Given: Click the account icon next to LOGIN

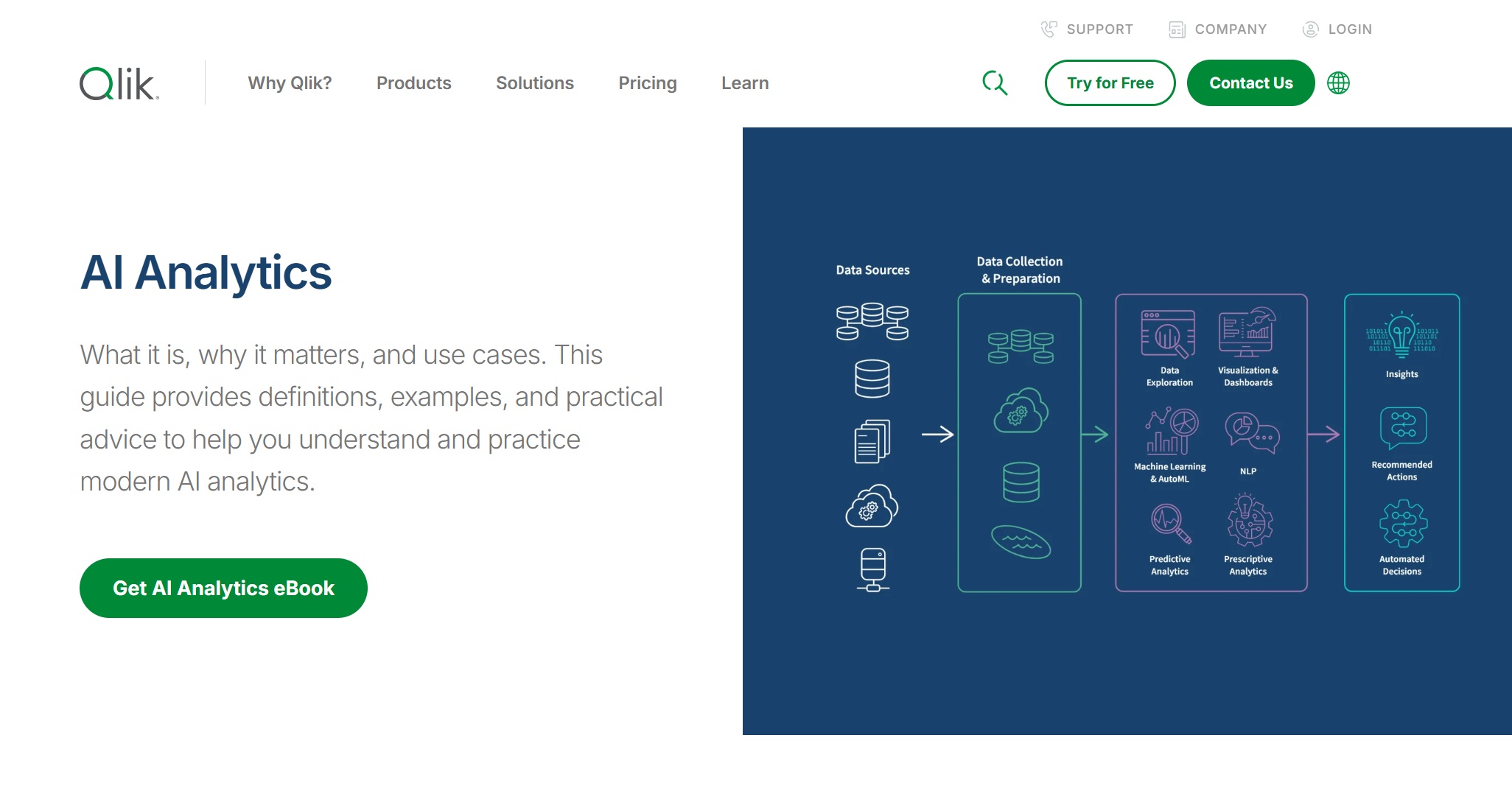Looking at the screenshot, I should pyautogui.click(x=1310, y=29).
